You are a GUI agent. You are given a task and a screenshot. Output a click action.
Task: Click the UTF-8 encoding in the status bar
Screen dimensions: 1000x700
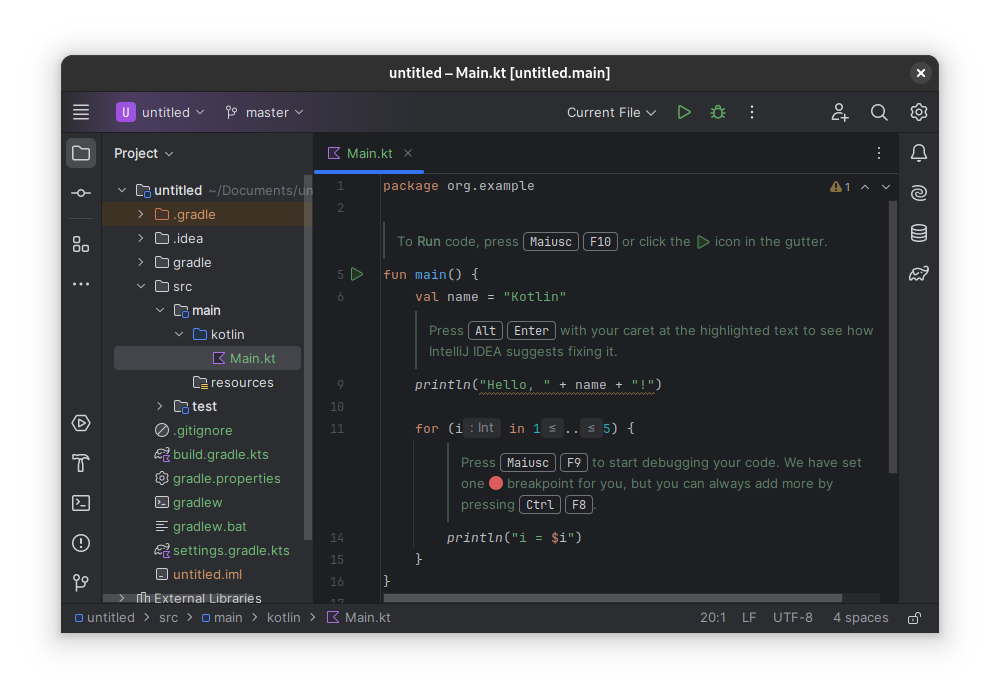[x=792, y=618]
